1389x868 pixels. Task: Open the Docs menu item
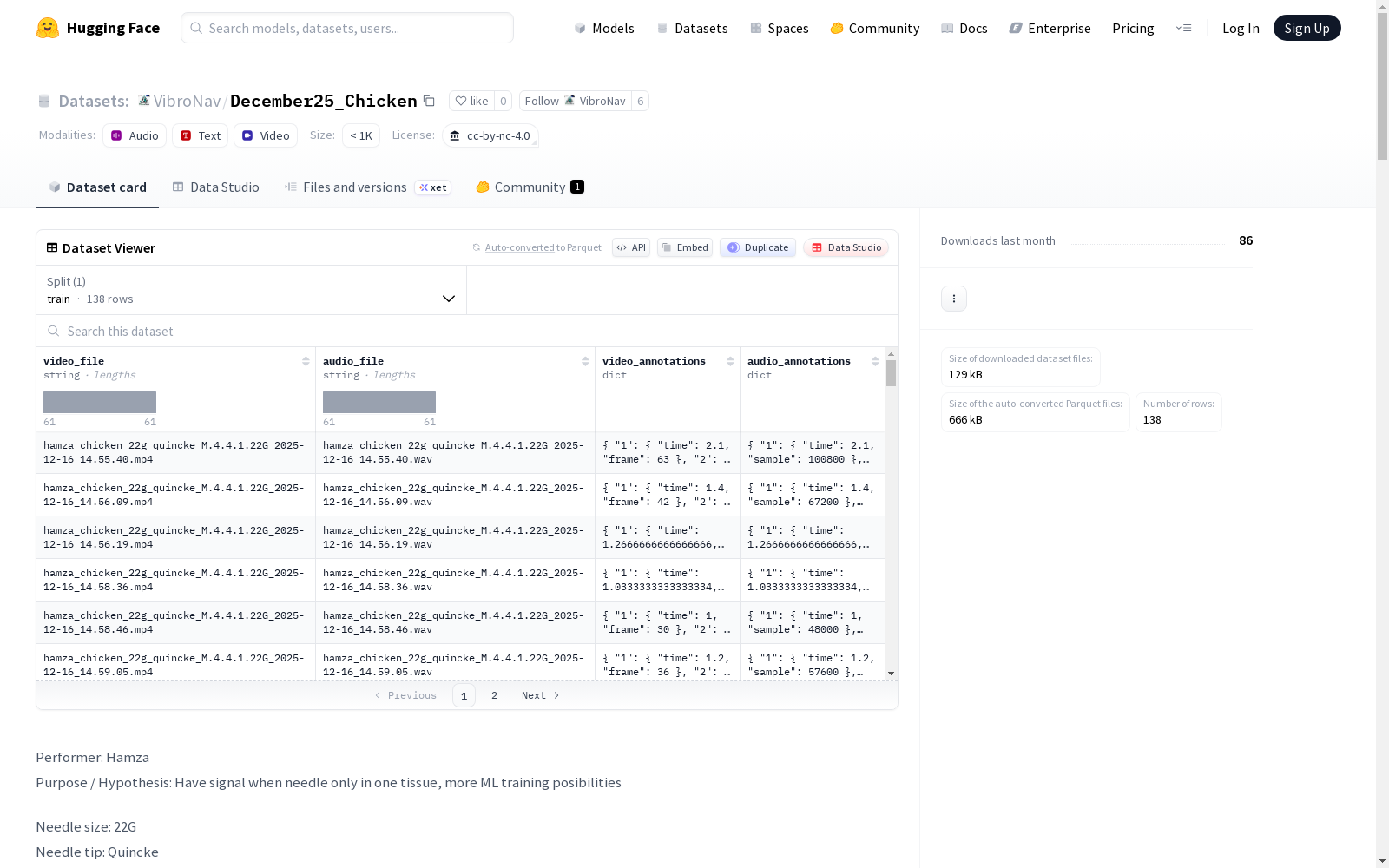tap(964, 28)
